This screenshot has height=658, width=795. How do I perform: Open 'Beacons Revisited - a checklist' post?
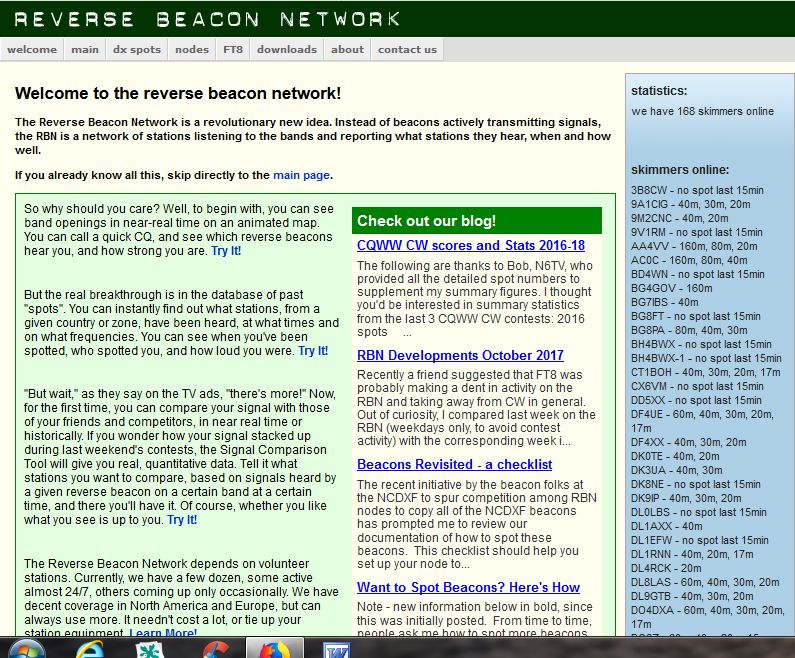pos(454,464)
